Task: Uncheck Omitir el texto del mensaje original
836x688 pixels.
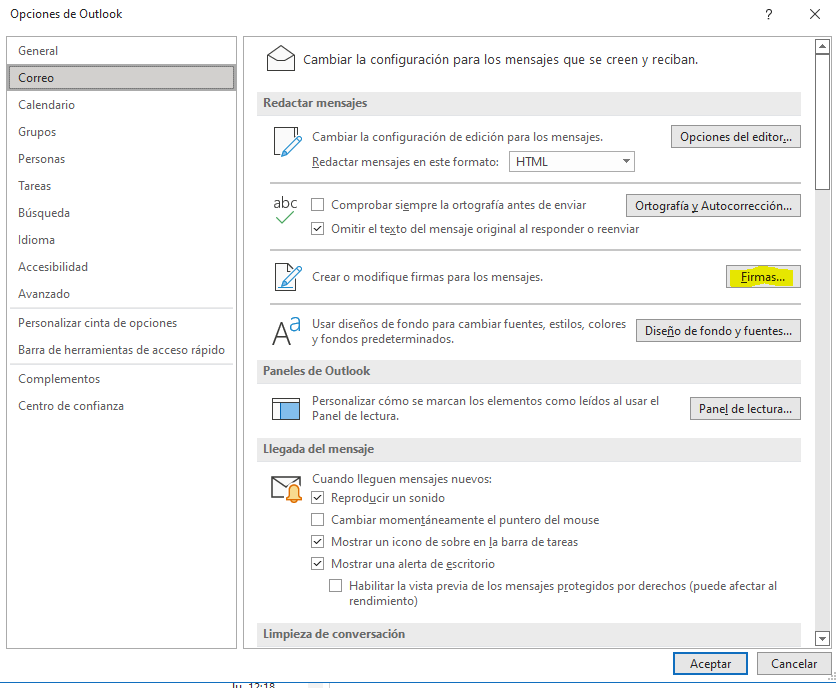Action: pos(318,229)
